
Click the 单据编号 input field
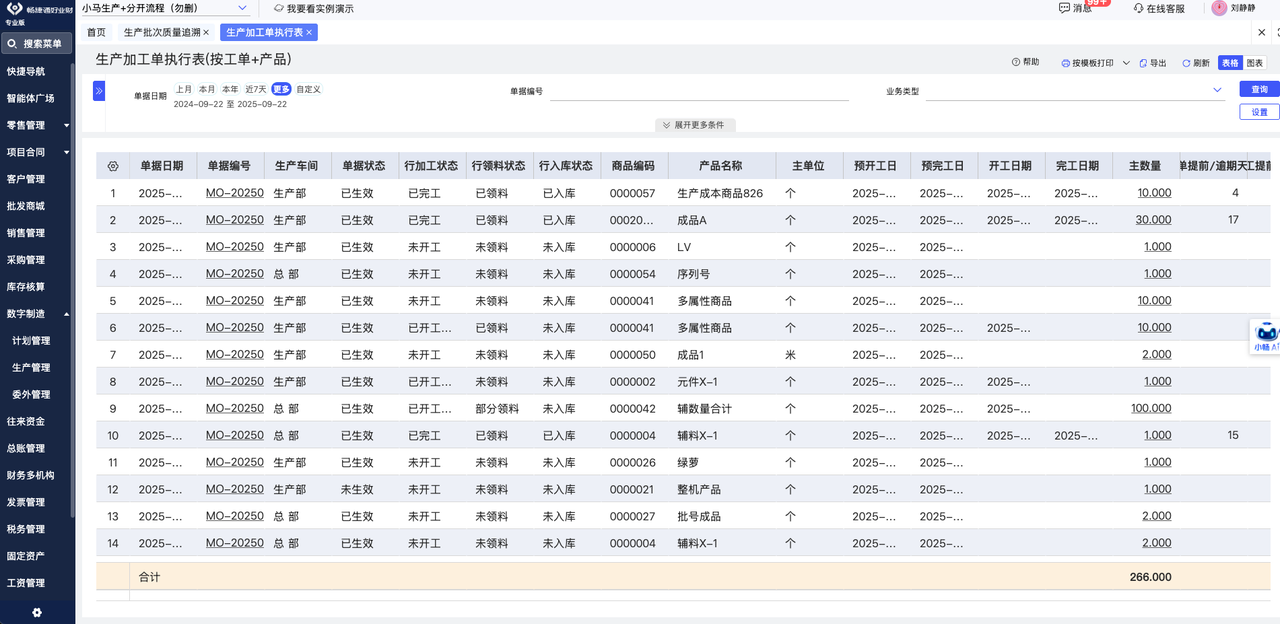point(699,91)
